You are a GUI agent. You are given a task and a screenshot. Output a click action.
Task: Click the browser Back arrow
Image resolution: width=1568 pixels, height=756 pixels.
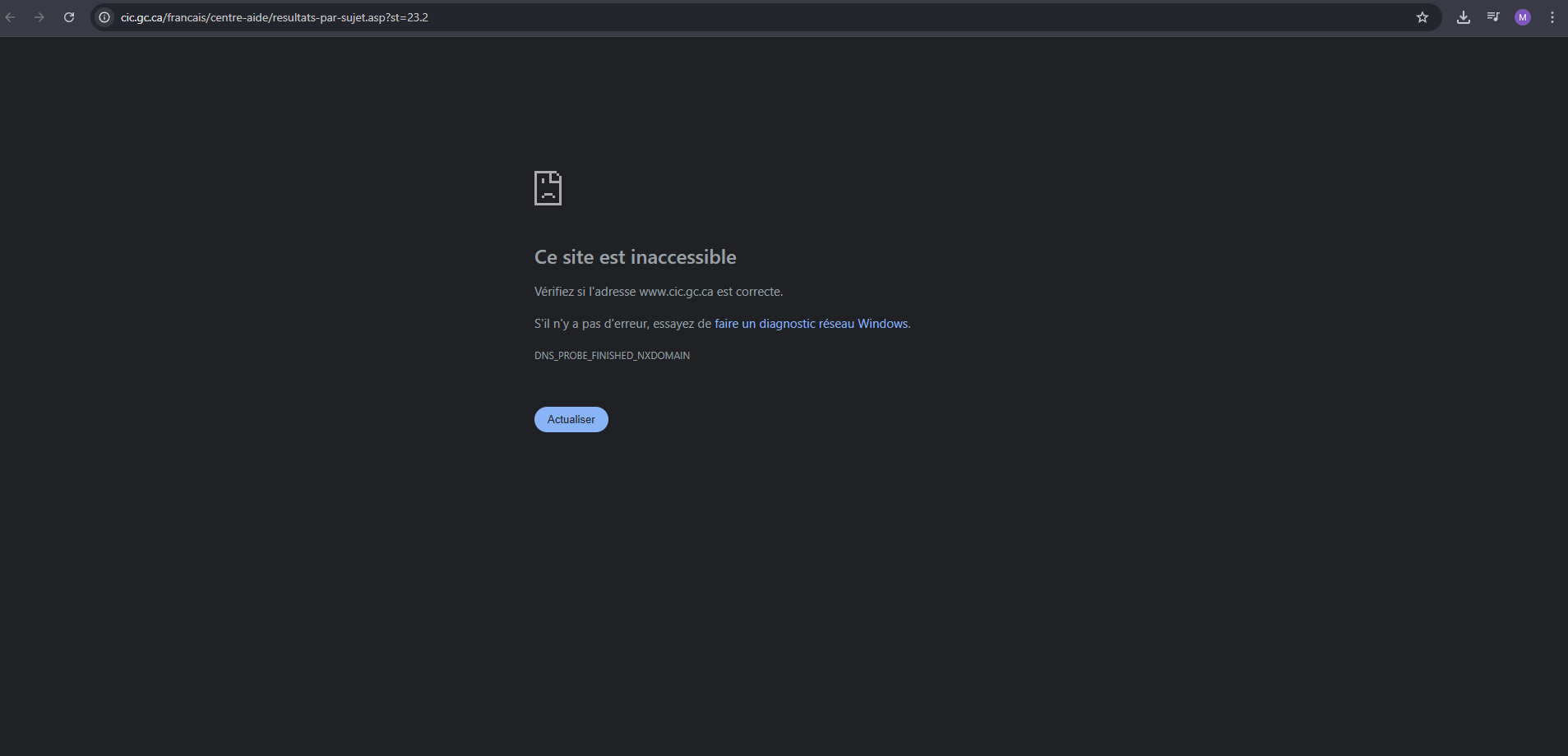click(11, 17)
